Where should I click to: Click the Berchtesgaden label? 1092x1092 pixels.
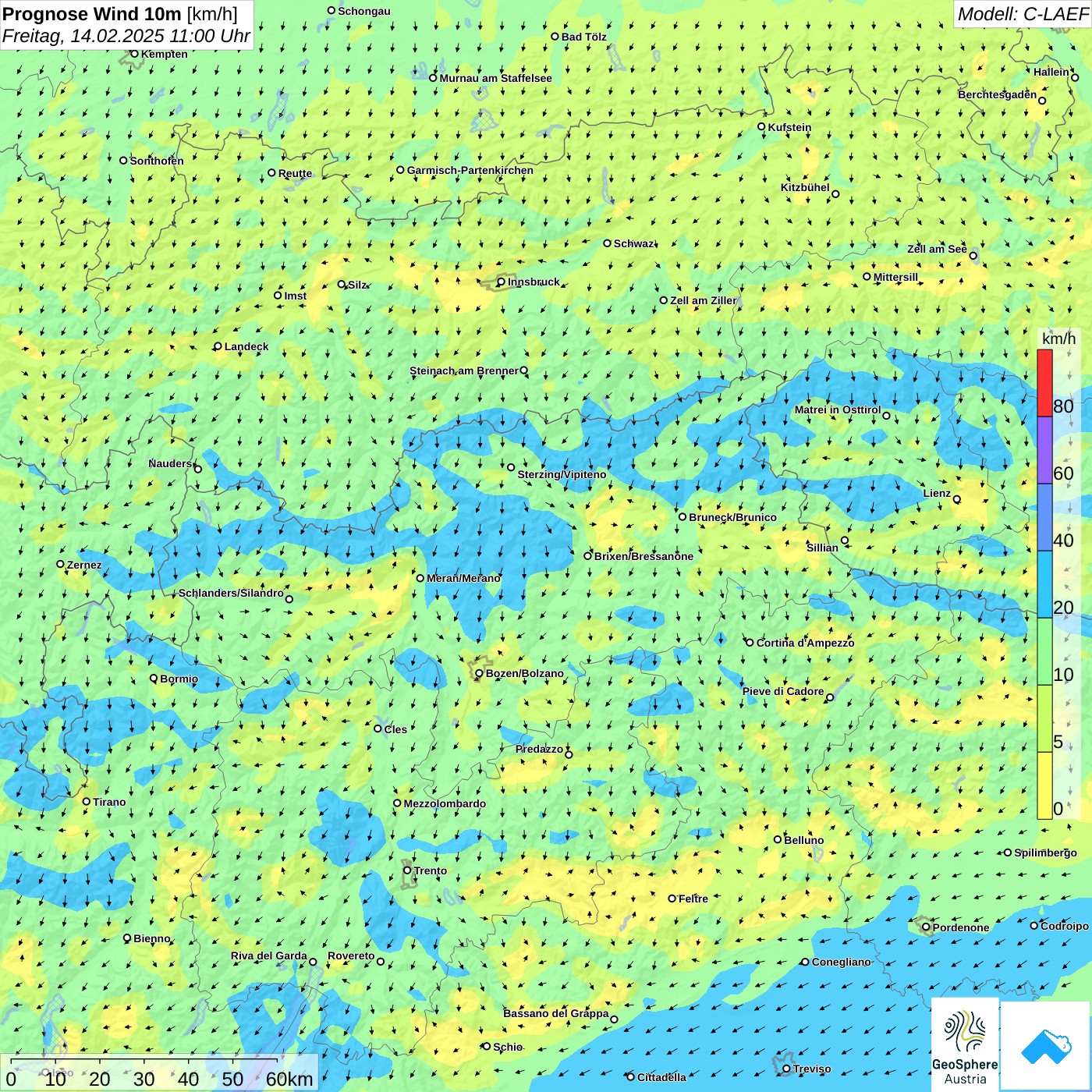(x=998, y=94)
